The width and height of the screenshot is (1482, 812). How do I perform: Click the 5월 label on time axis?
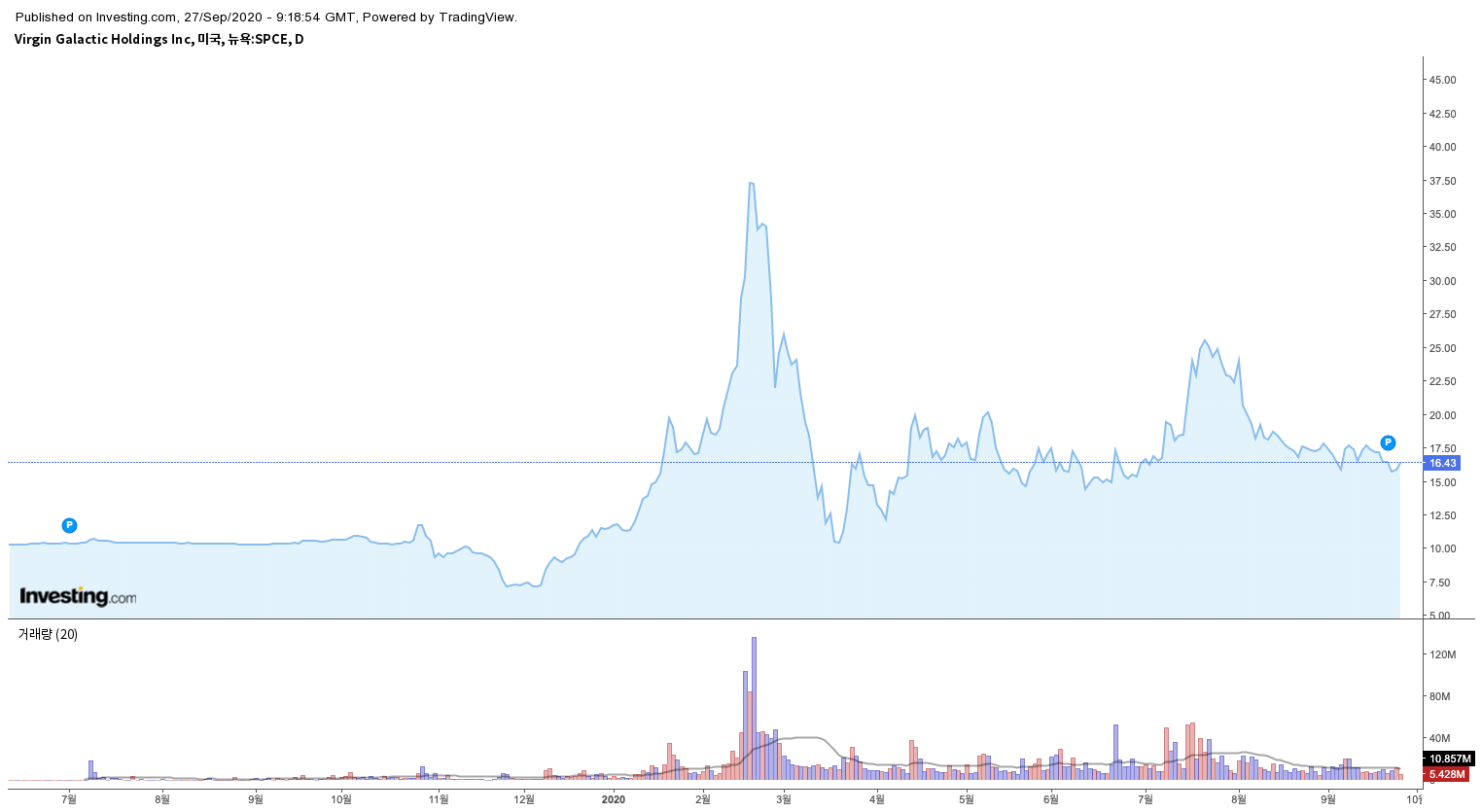(x=966, y=799)
